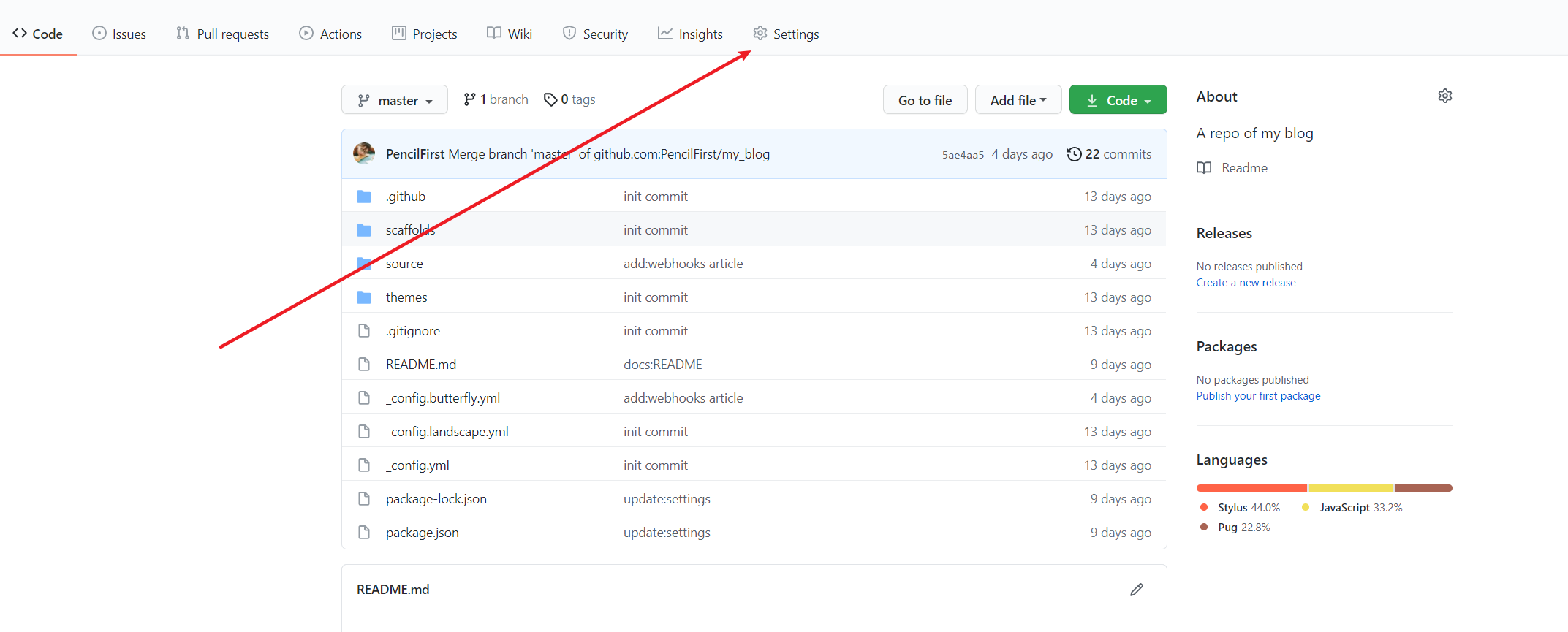Click the About section gear icon
Image resolution: width=1568 pixels, height=632 pixels.
(1444, 96)
